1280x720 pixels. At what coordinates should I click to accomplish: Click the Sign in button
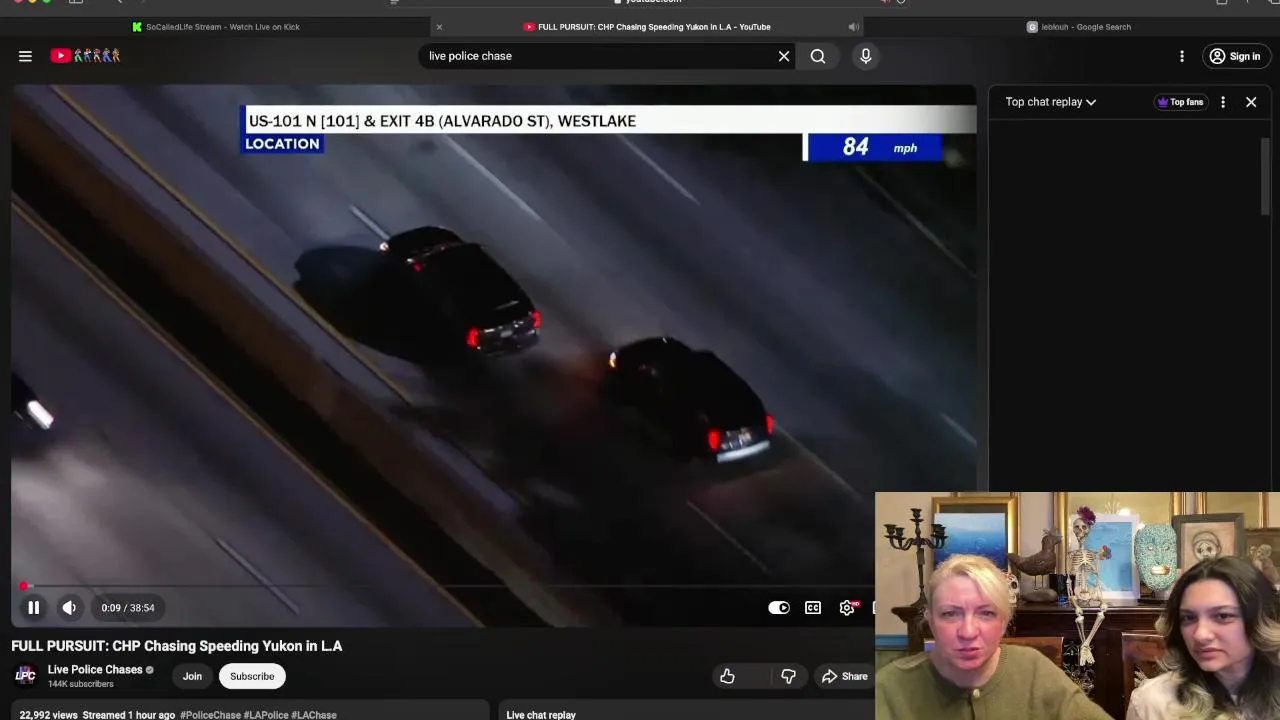tap(1235, 56)
